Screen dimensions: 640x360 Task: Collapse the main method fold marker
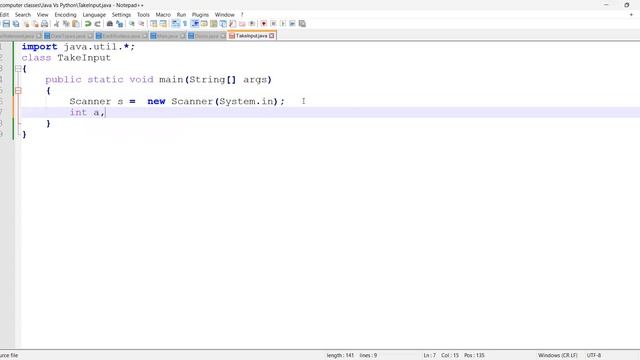coord(18,91)
